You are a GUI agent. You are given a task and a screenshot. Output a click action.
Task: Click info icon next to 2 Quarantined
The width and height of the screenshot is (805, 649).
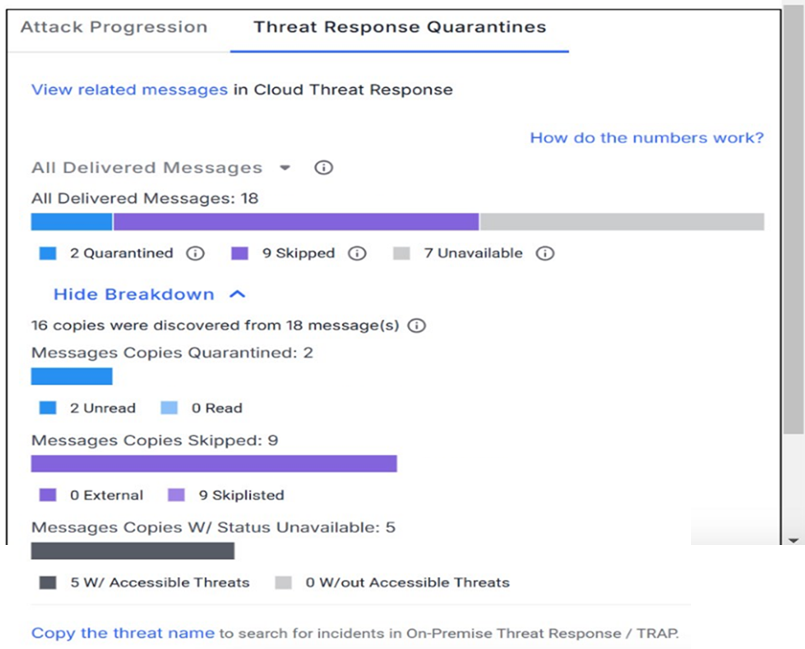[x=195, y=253]
